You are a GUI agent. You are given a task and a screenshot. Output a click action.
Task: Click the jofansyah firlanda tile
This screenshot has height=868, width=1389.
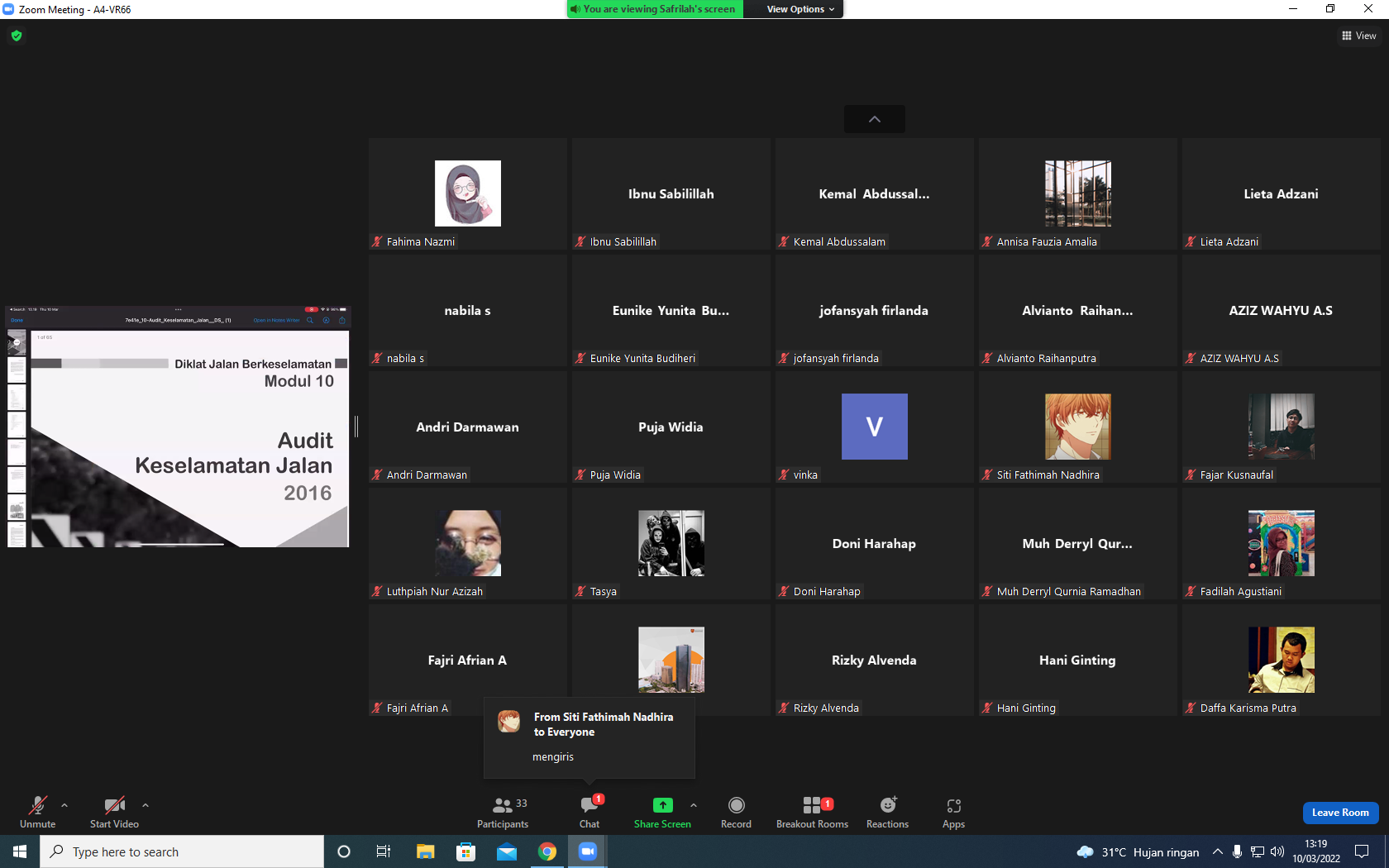[x=874, y=310]
